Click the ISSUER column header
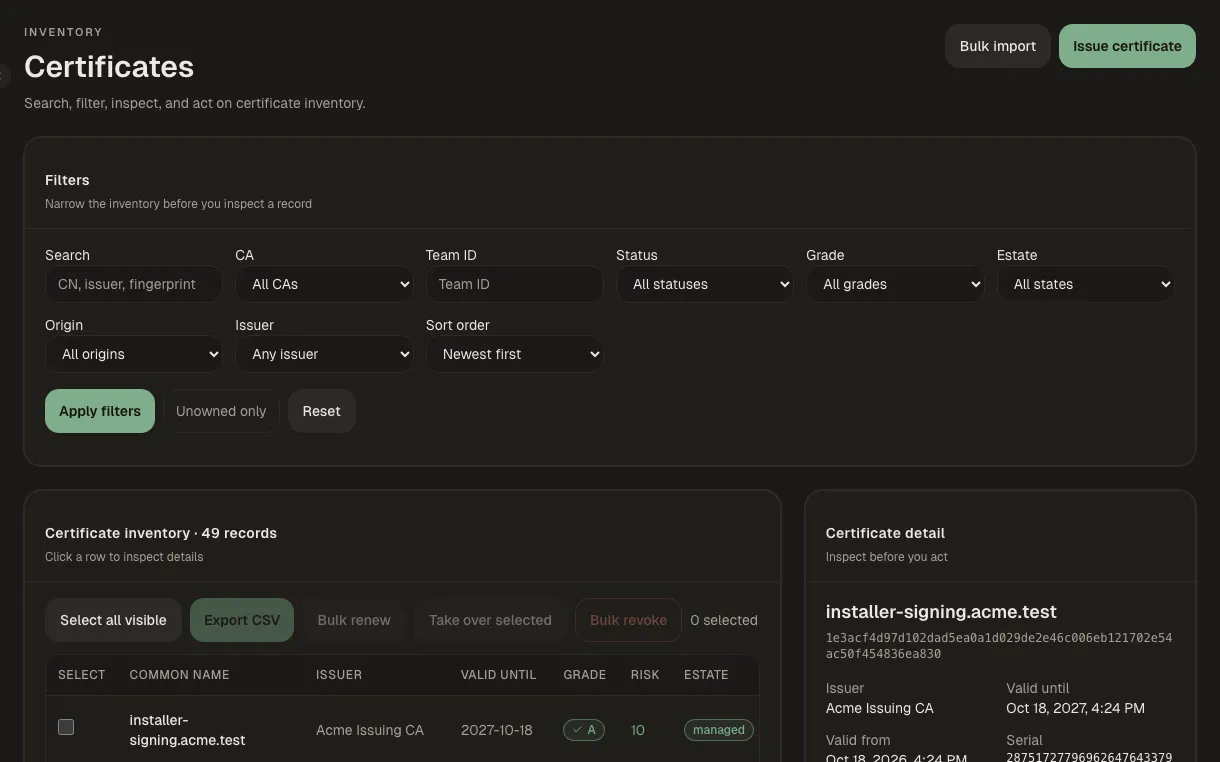This screenshot has width=1220, height=762. coord(339,675)
